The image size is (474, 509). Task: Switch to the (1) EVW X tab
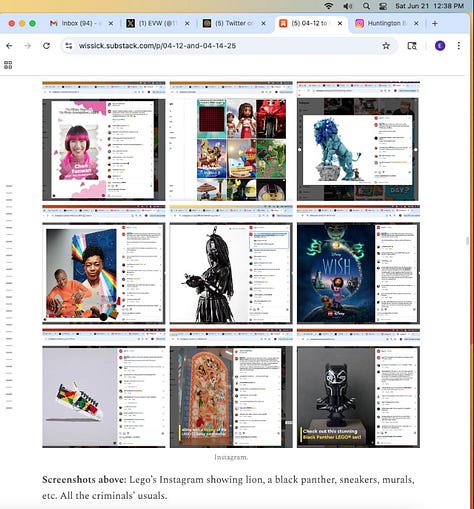pyautogui.click(x=157, y=23)
